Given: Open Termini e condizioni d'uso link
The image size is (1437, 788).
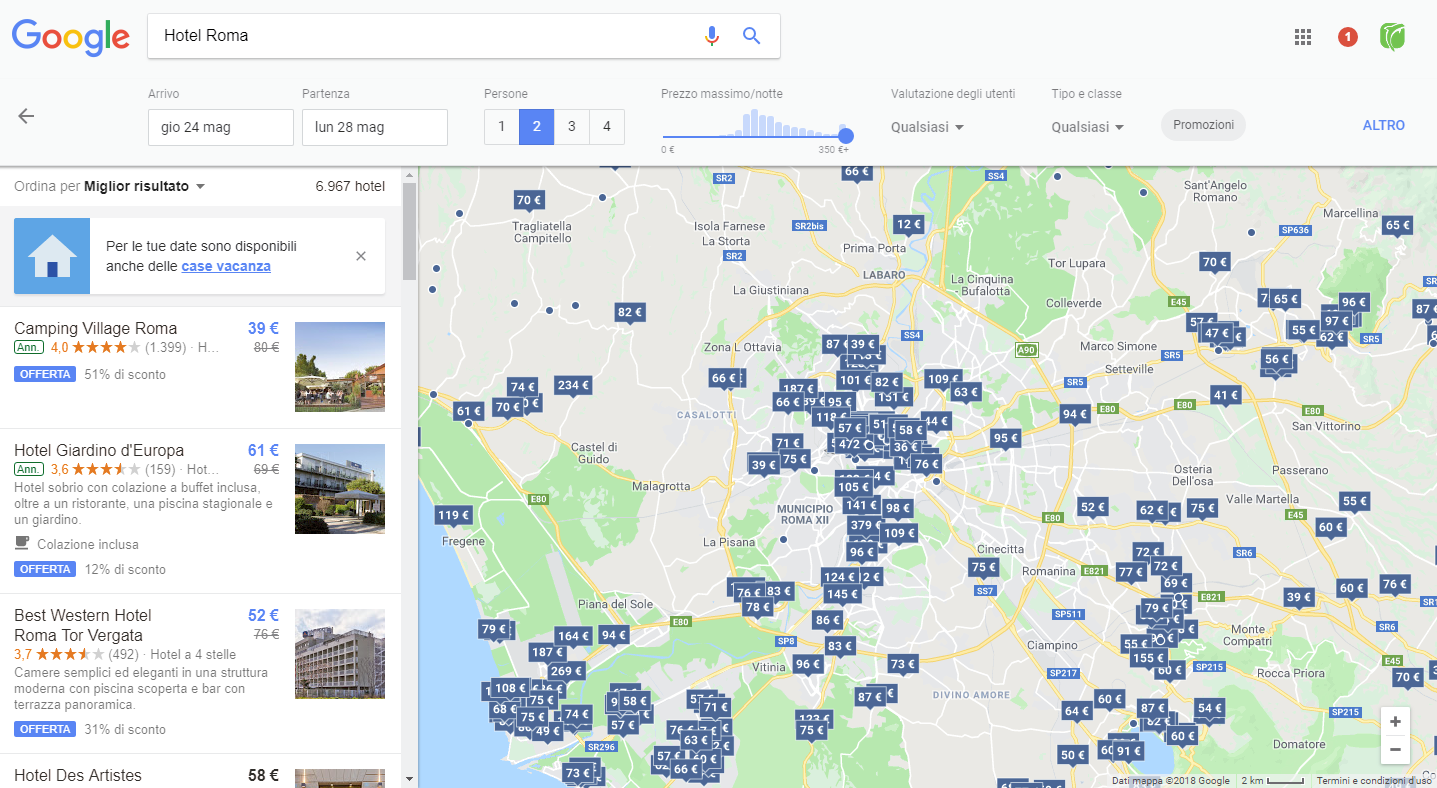Looking at the screenshot, I should [x=1374, y=781].
